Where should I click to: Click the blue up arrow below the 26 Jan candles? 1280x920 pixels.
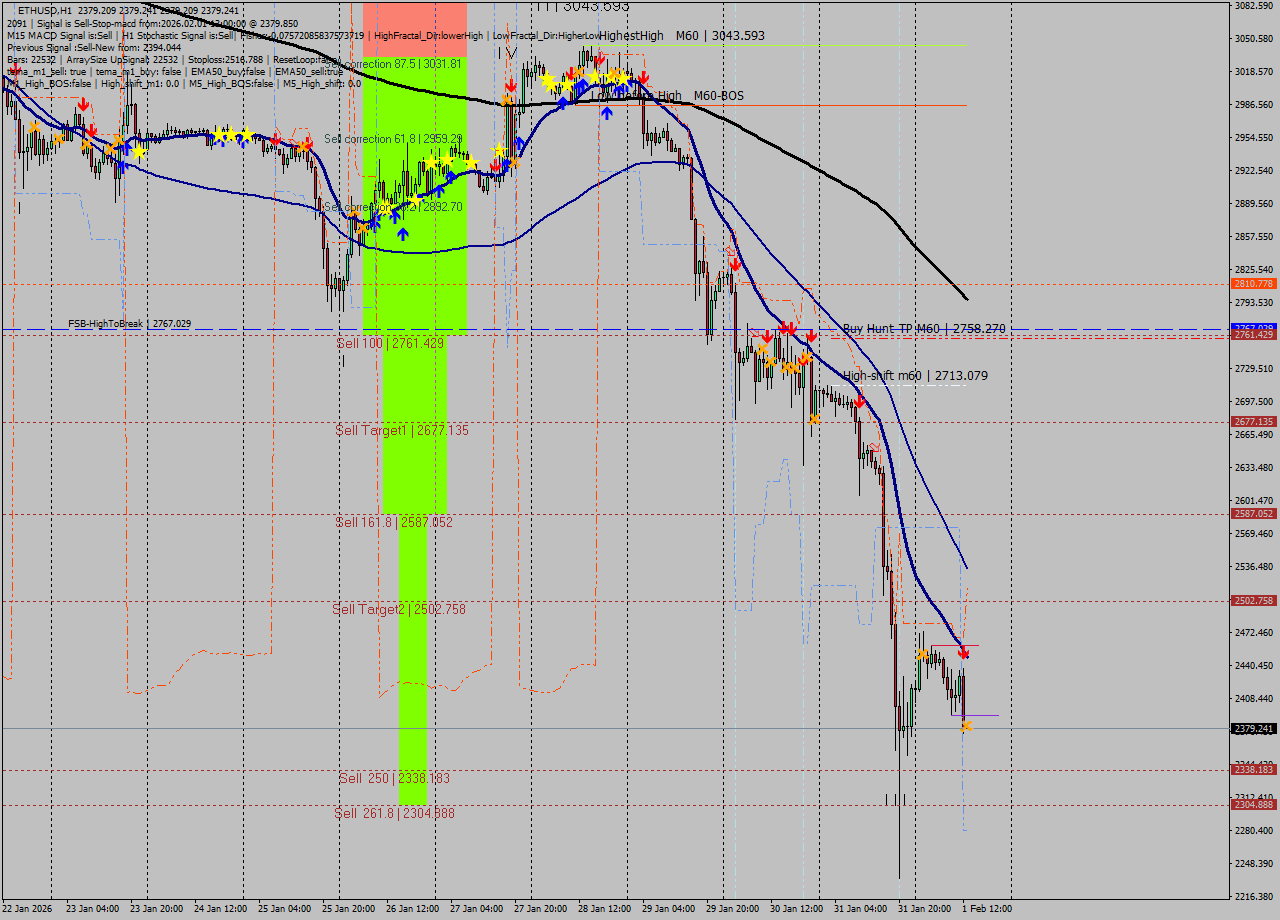click(402, 234)
